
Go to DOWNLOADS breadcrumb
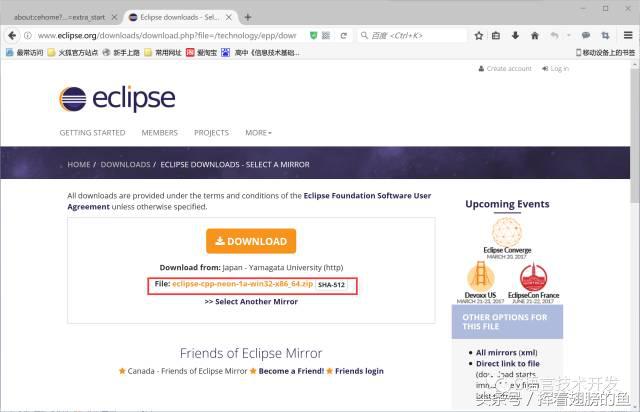click(x=125, y=165)
